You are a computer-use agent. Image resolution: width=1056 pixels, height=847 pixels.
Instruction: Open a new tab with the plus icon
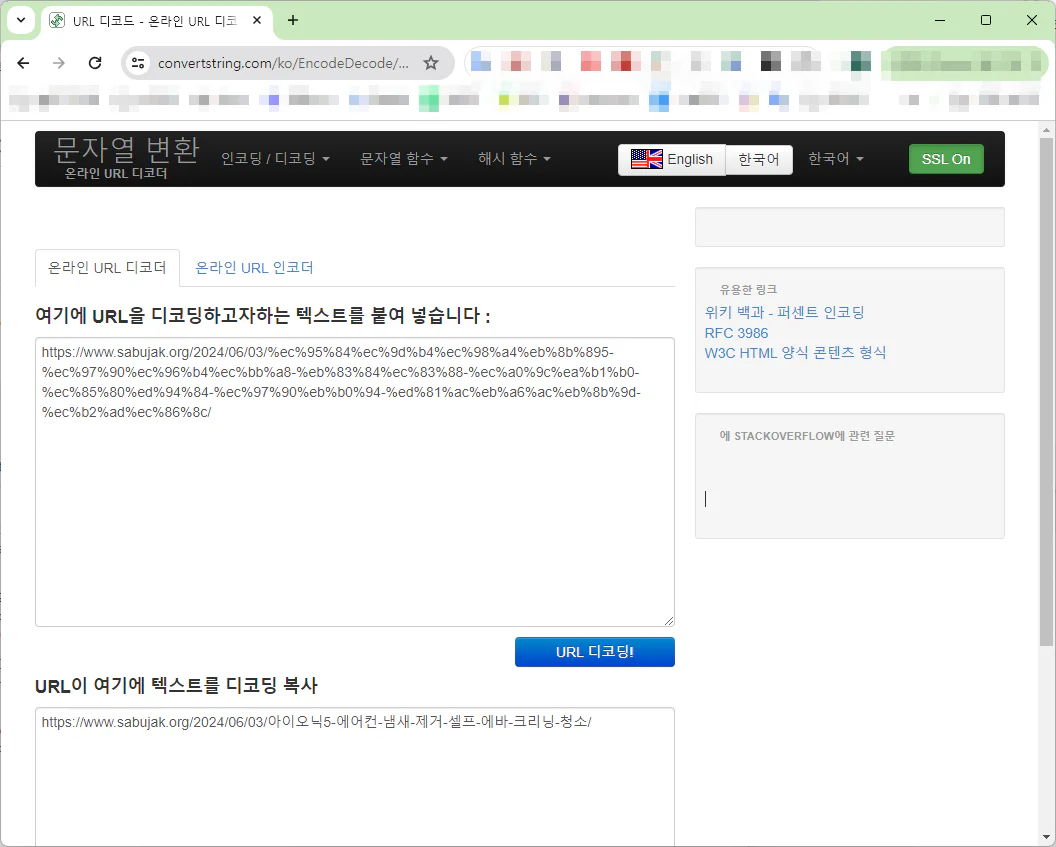coord(290,20)
